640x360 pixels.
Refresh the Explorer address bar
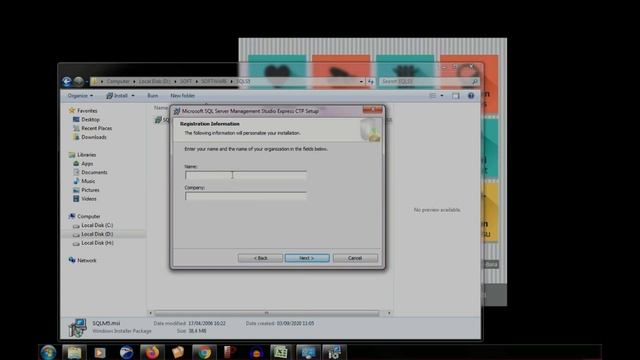point(371,82)
